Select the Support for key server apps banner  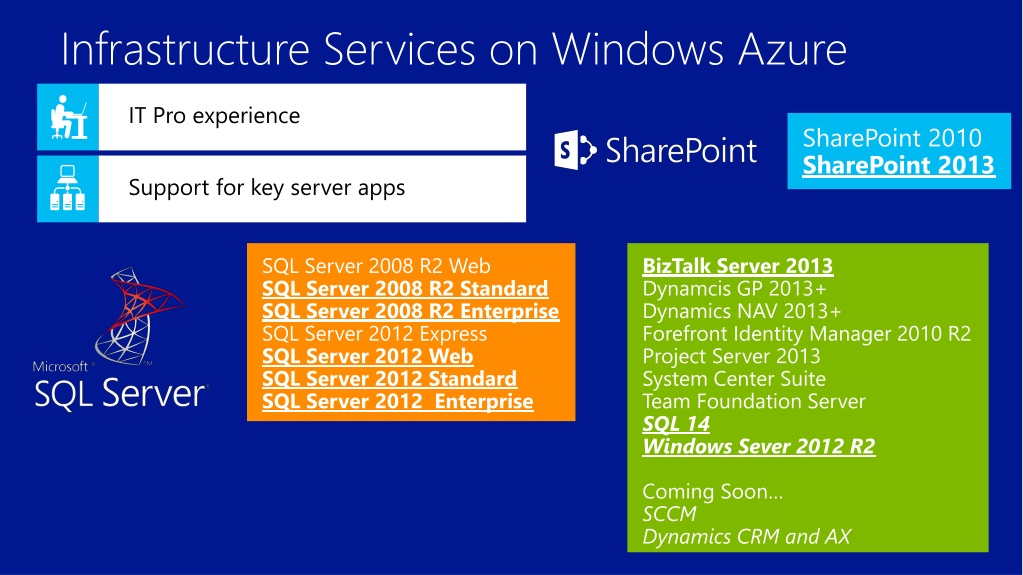[281, 189]
